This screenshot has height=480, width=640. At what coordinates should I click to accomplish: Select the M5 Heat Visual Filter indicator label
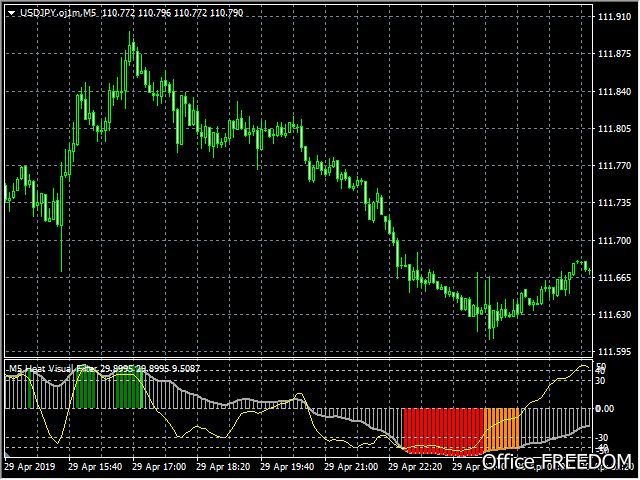point(53,369)
